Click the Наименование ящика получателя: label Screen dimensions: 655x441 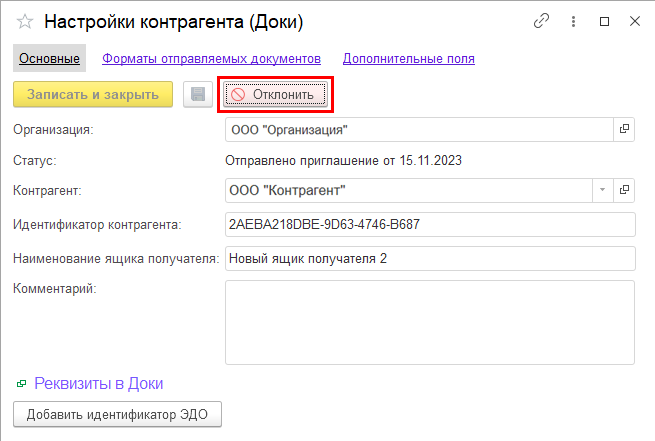pyautogui.click(x=116, y=259)
